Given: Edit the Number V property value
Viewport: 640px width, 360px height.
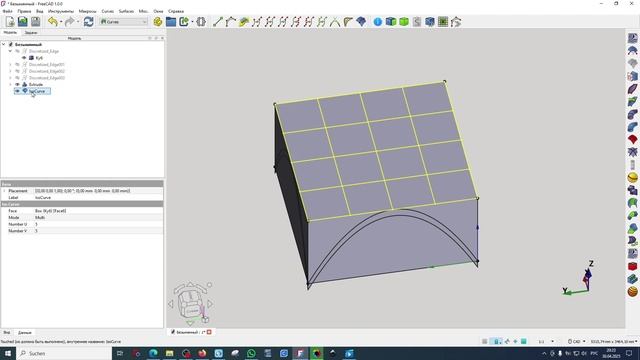Looking at the screenshot, I should pyautogui.click(x=98, y=231).
